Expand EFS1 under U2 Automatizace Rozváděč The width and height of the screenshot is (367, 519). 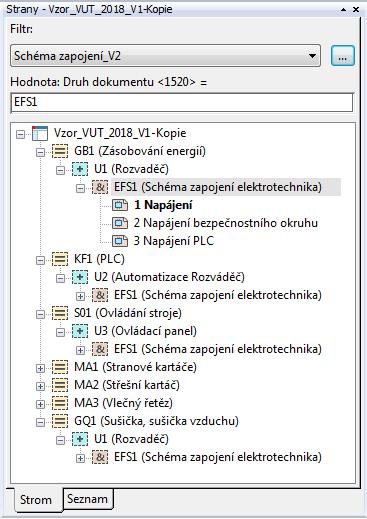[x=80, y=296]
